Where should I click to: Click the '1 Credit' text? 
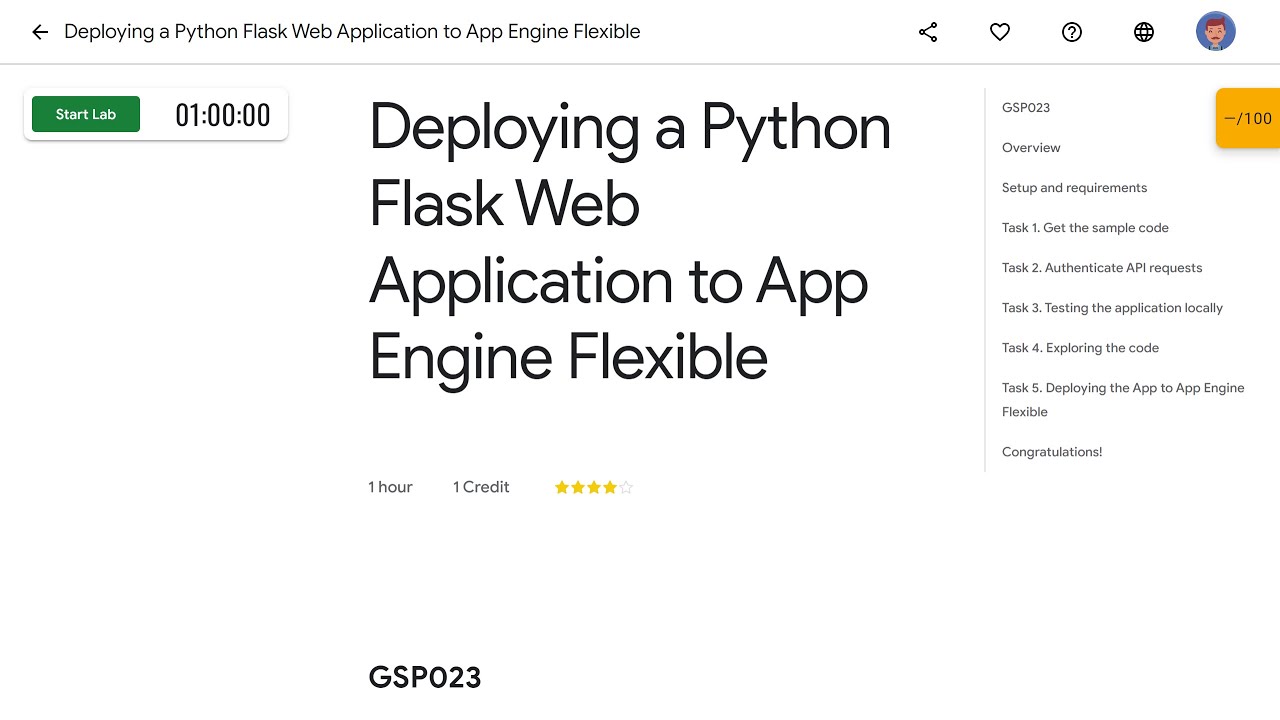click(481, 487)
